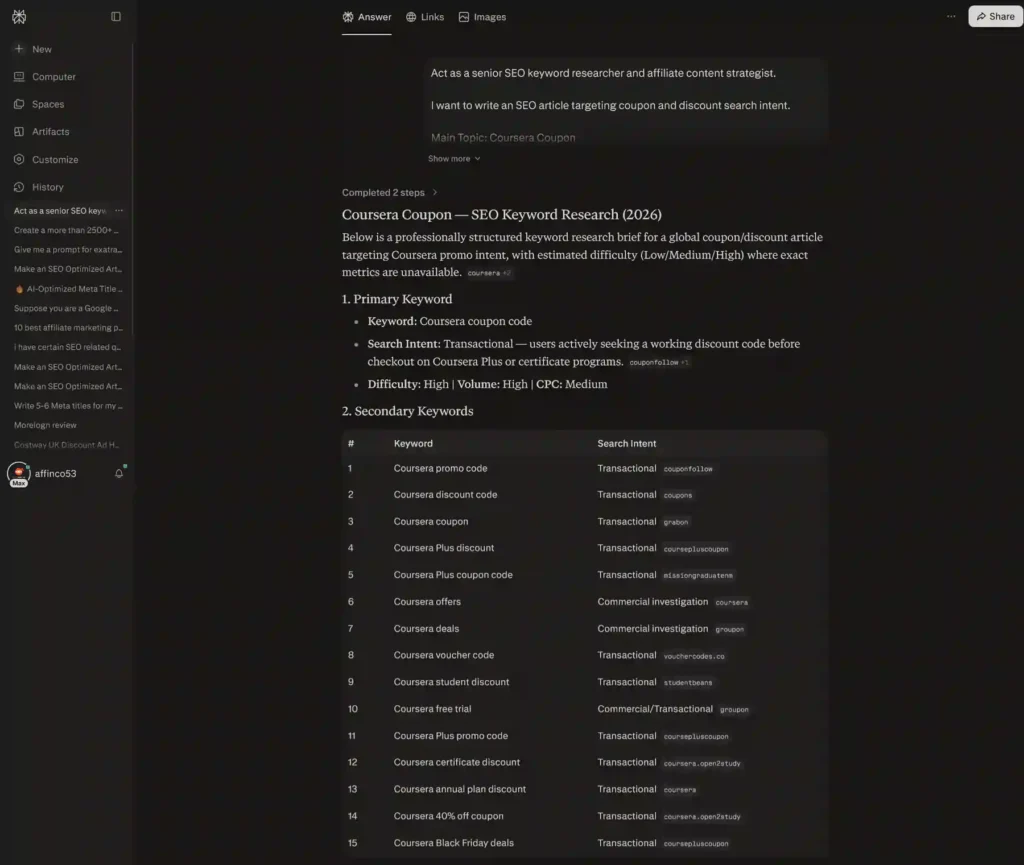Click the notifications bell icon

119,473
